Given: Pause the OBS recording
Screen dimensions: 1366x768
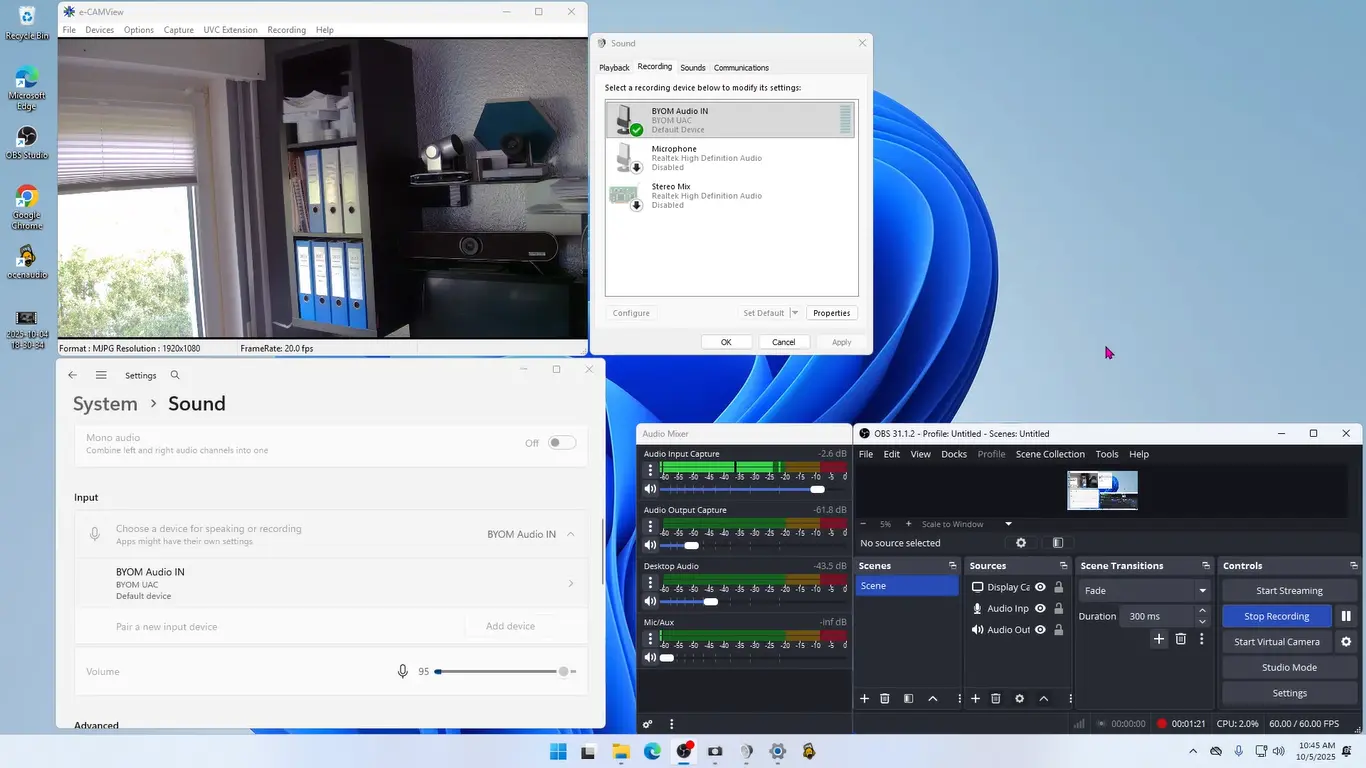Looking at the screenshot, I should [x=1346, y=616].
